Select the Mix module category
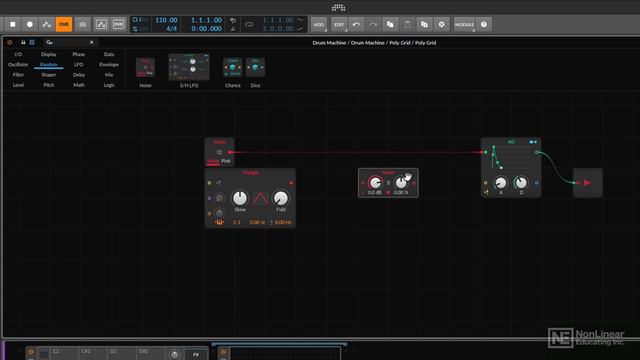The image size is (640, 360). coord(109,75)
